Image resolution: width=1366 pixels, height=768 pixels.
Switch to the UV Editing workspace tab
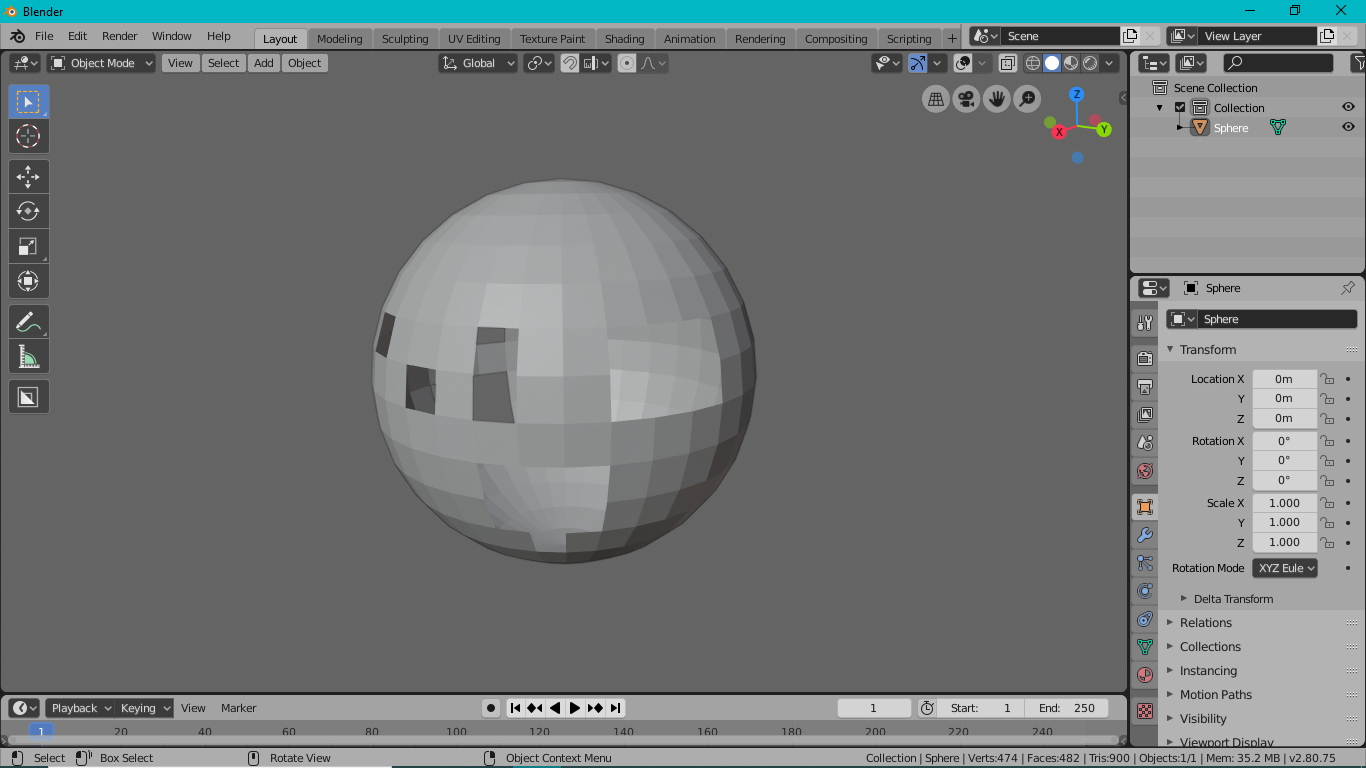(x=474, y=38)
